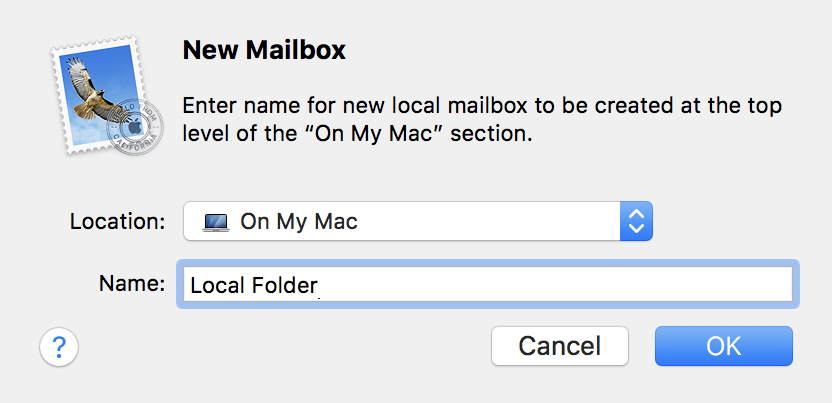The width and height of the screenshot is (832, 403).
Task: Confirm mailbox creation with OK
Action: (x=723, y=347)
